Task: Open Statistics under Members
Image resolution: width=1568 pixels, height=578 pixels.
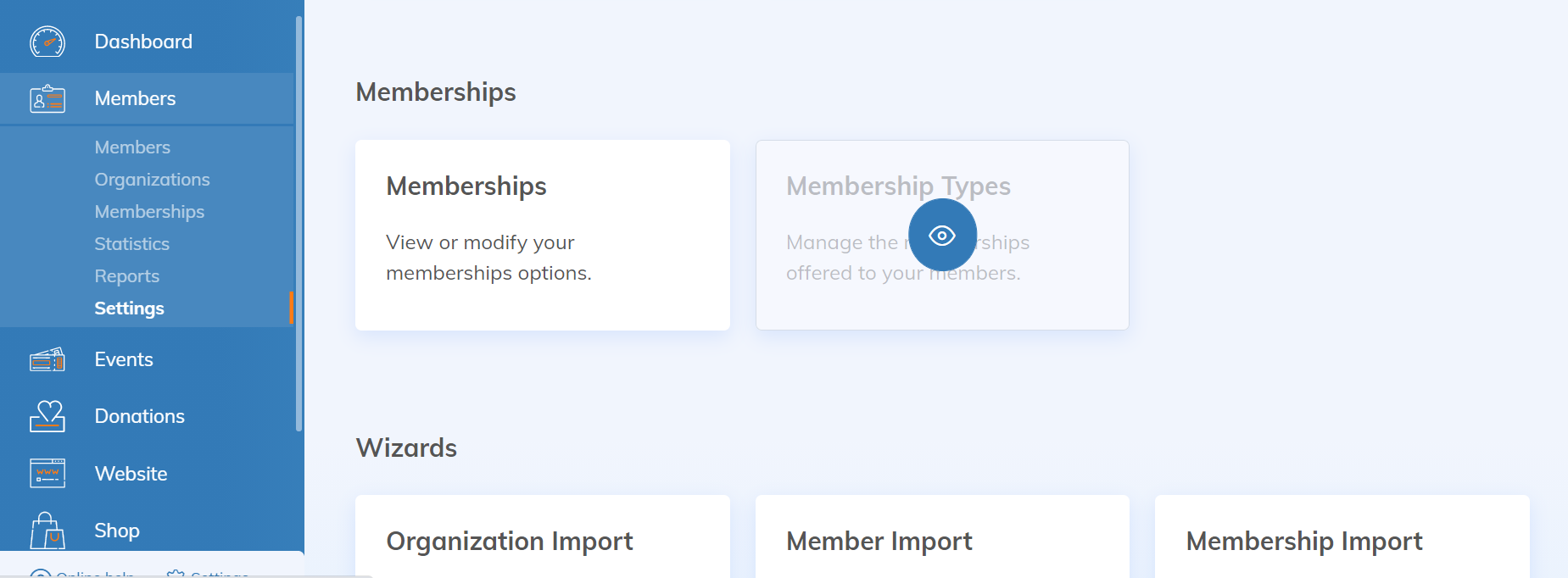Action: click(131, 244)
